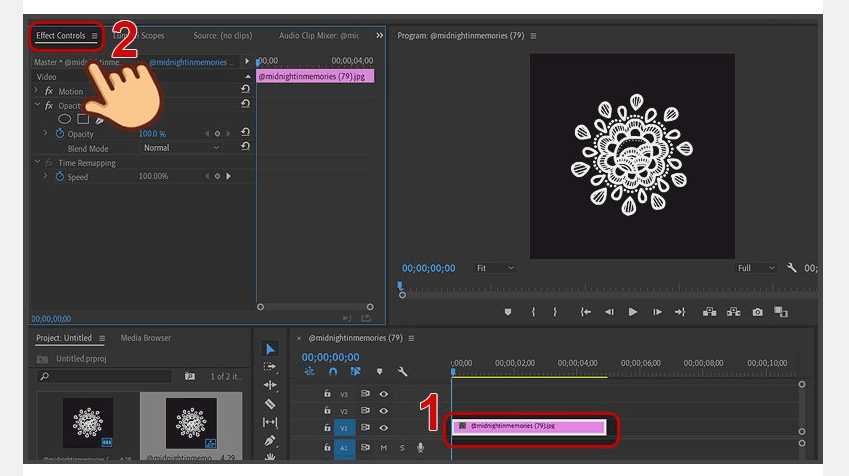Reset the Opacity value parameter
Image resolution: width=849 pixels, height=476 pixels.
coord(245,132)
